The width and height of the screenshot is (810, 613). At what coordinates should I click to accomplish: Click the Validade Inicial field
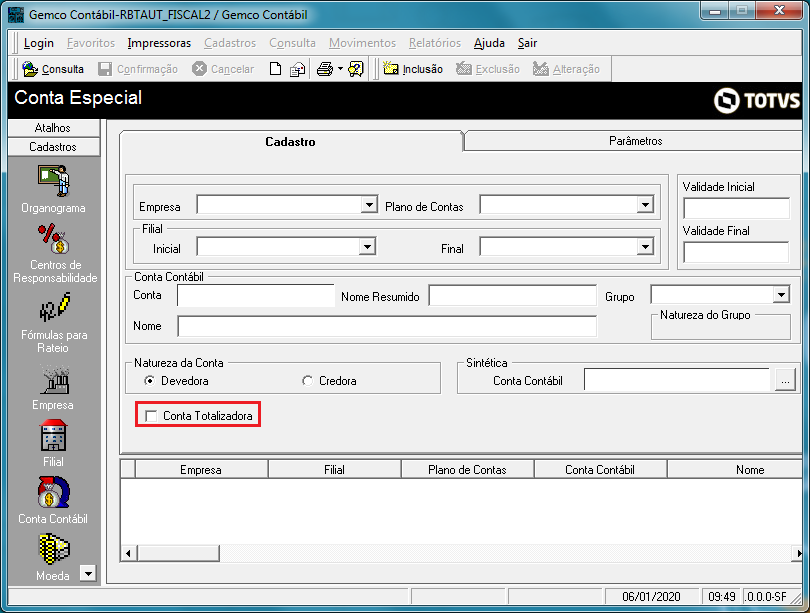pos(737,208)
